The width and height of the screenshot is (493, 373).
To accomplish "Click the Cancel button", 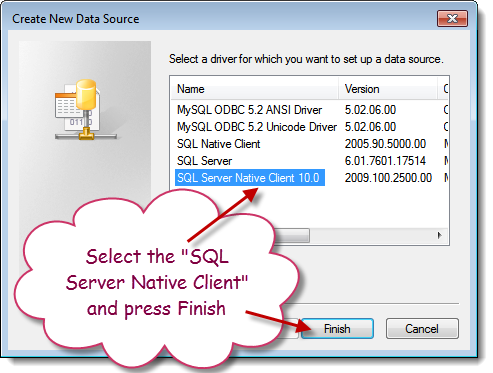I will (422, 329).
